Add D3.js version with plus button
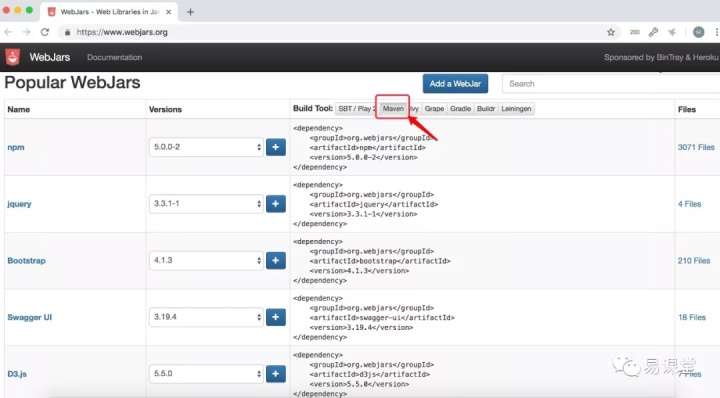 [276, 374]
